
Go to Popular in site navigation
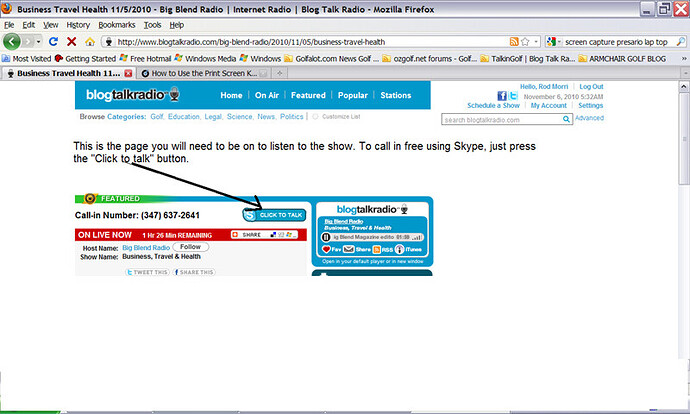click(352, 95)
